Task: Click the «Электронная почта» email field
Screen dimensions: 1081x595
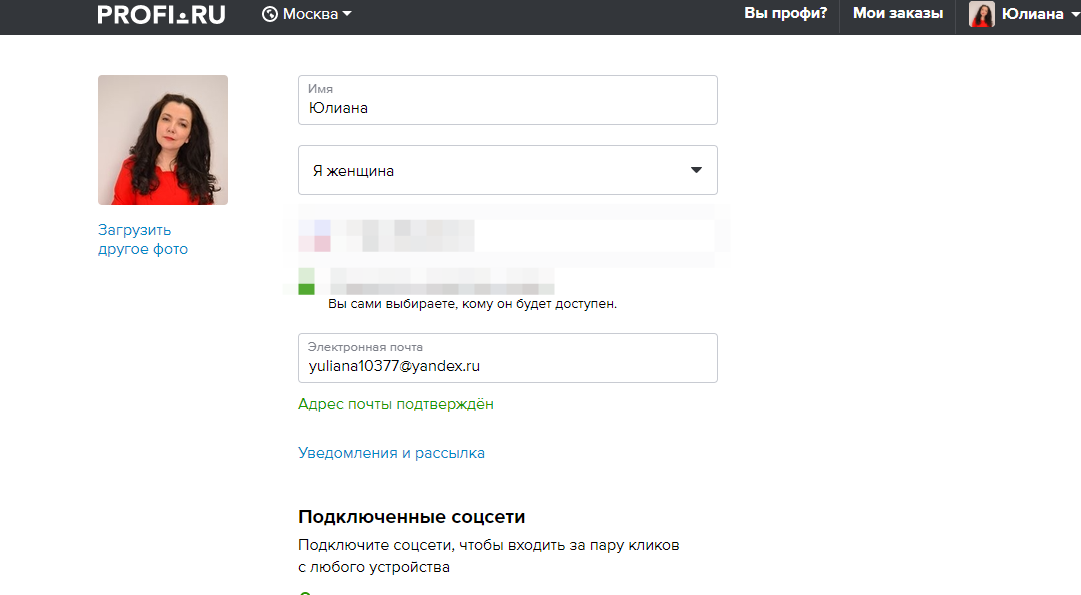Action: tap(507, 358)
